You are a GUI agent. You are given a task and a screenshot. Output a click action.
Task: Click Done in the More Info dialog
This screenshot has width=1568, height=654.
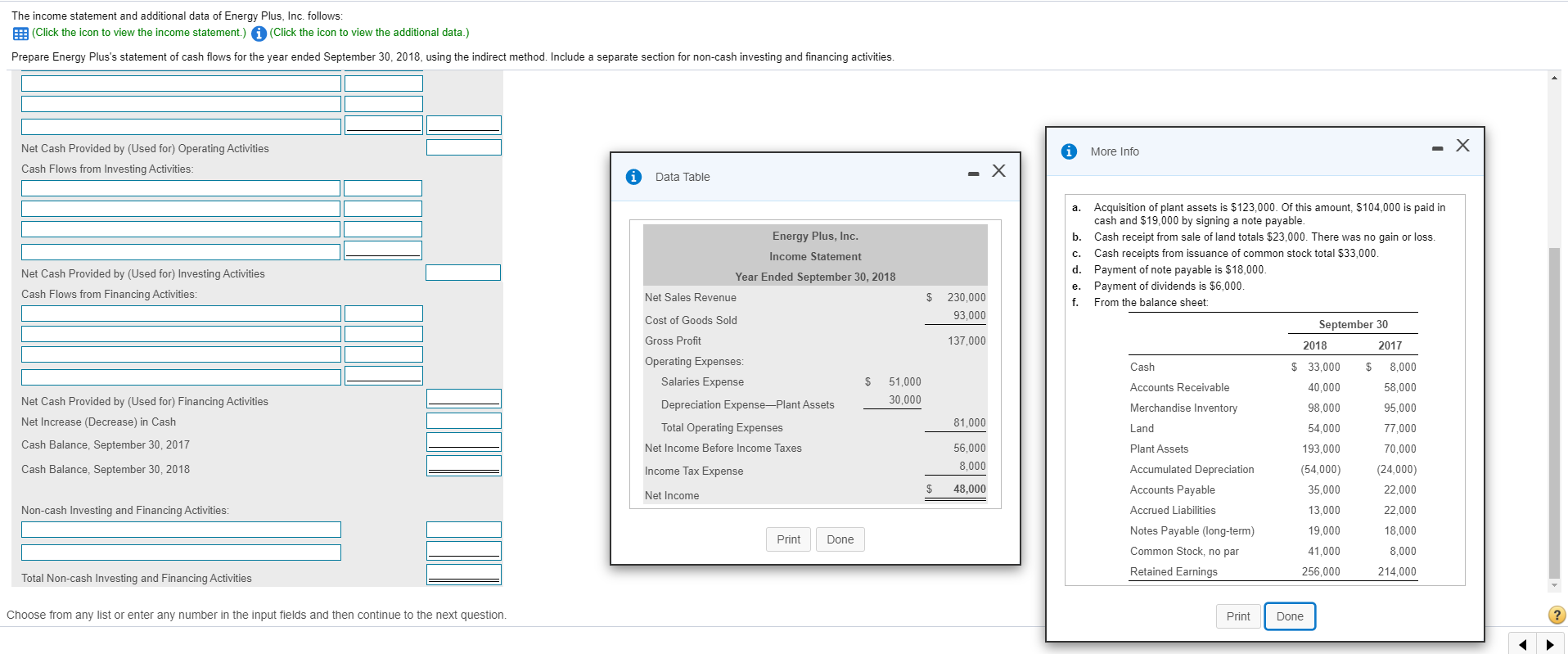(x=1290, y=616)
